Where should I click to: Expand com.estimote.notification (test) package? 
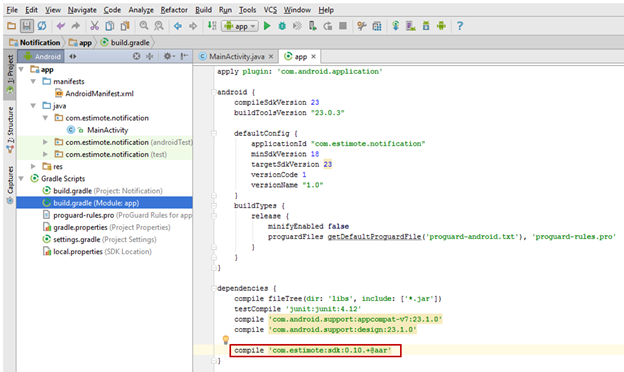click(x=45, y=154)
